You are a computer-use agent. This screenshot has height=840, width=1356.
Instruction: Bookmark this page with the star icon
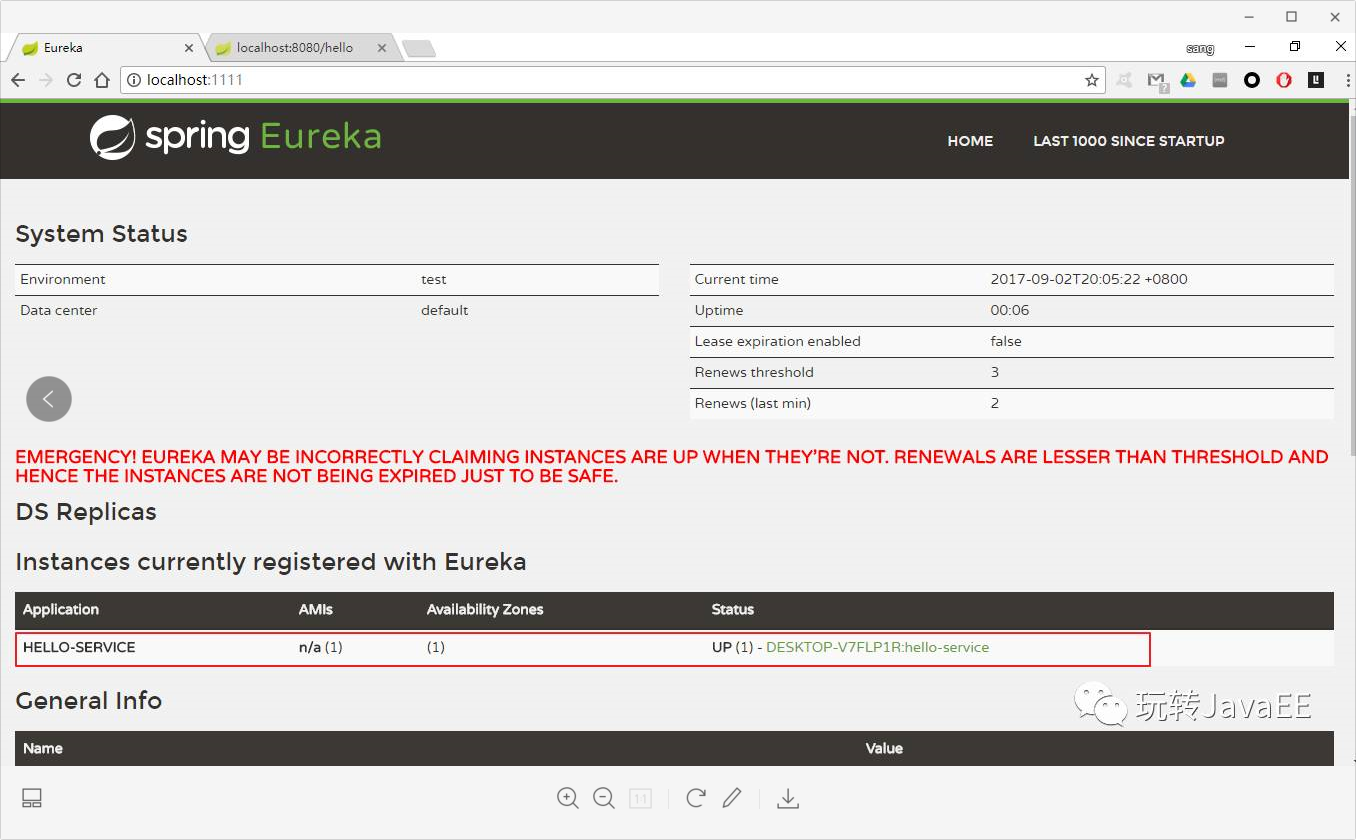tap(1092, 80)
